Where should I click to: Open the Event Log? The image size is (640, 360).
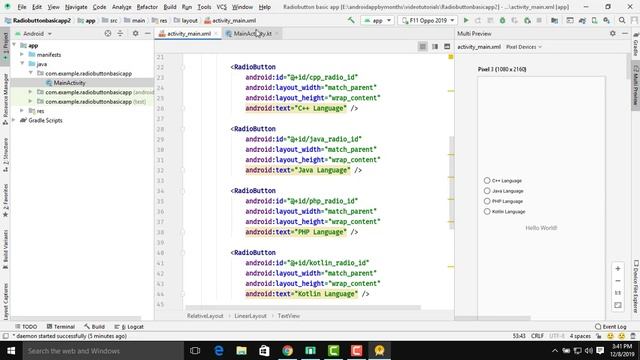pos(611,327)
